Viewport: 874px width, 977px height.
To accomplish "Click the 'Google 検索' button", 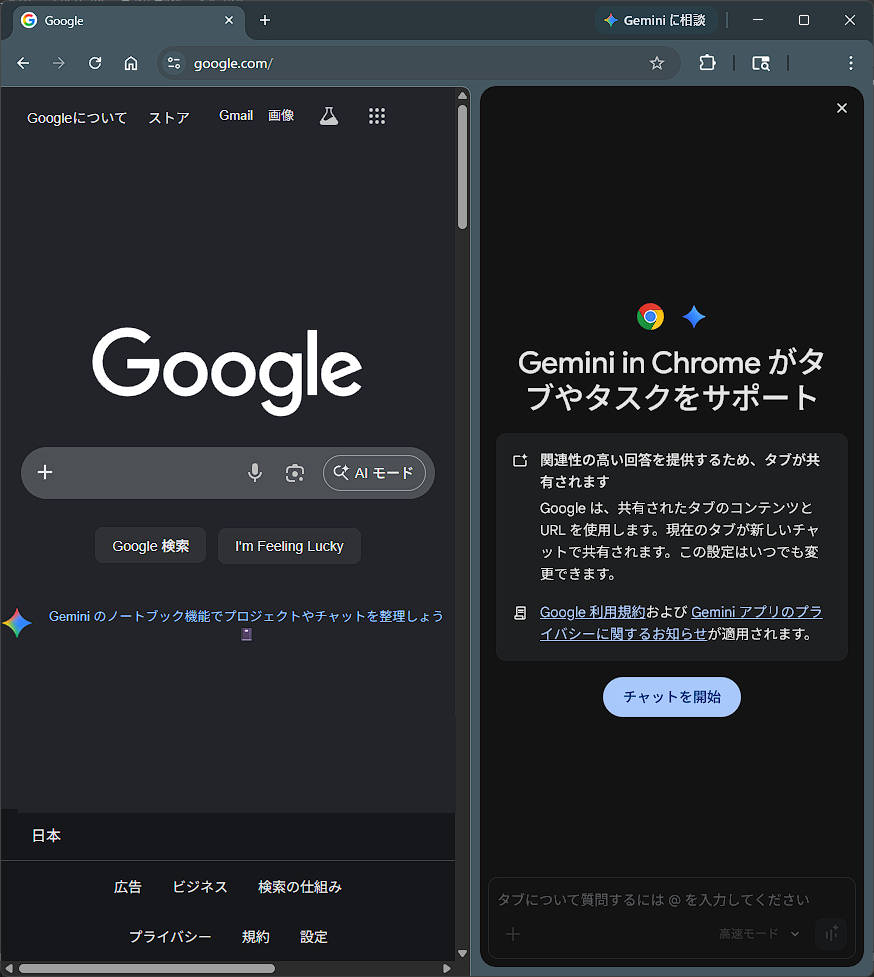I will click(150, 546).
